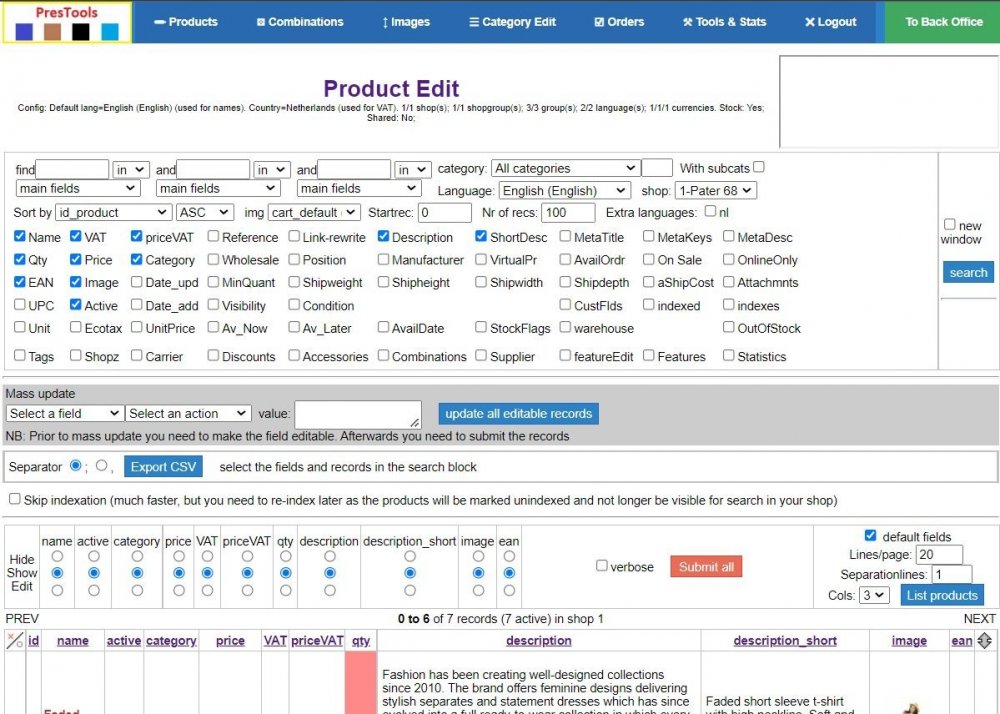Select Edit radio for qty column

coord(285,591)
